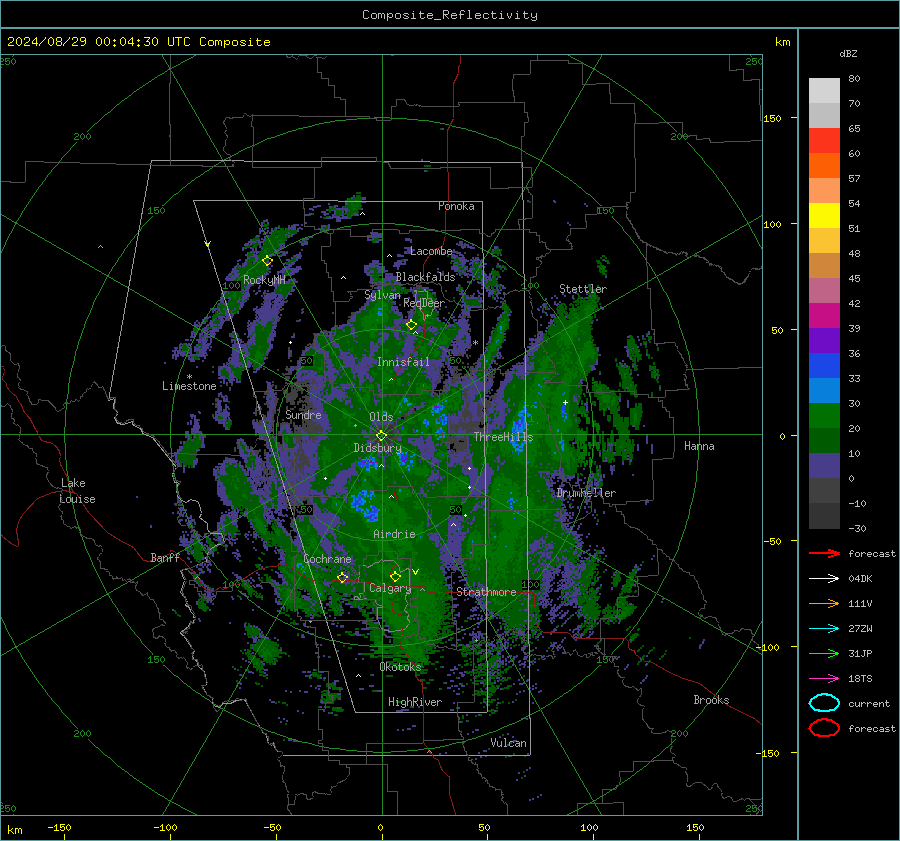The image size is (900, 841).
Task: Click yellow V marker right of Calgary diamond
Action: [415, 572]
